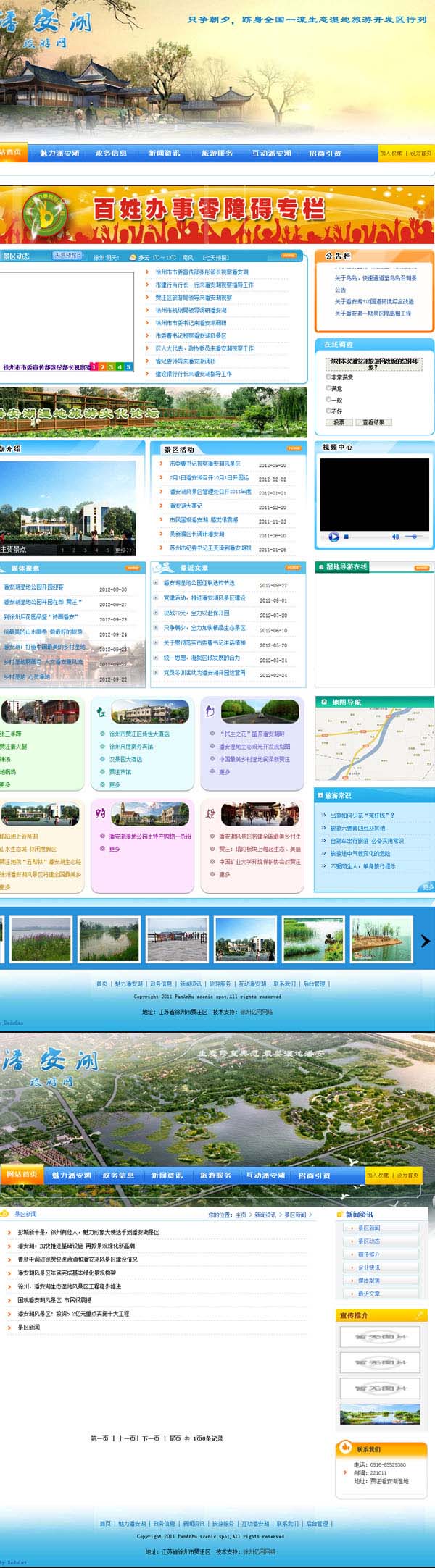Play the video in 视频中心 player
Image resolution: width=435 pixels, height=1568 pixels.
click(333, 537)
